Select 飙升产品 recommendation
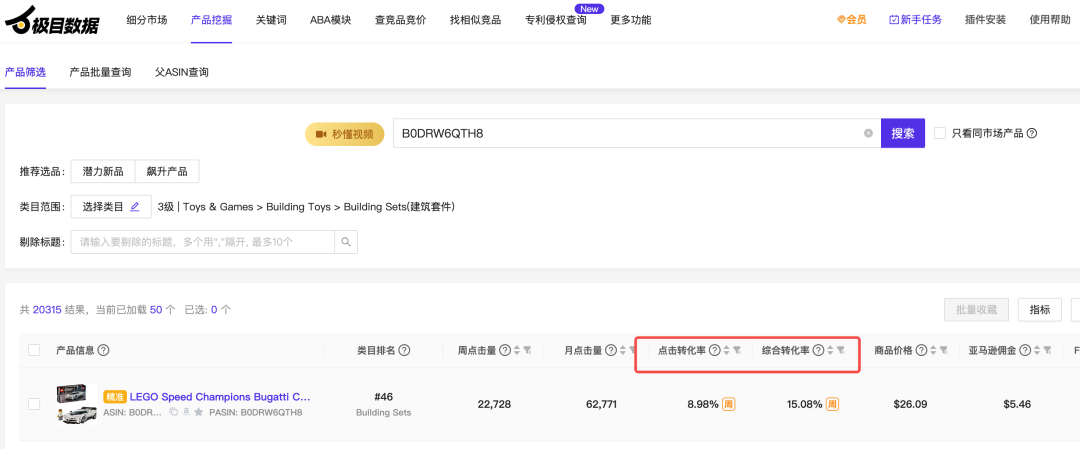Screen dimensions: 1080x449 (x=167, y=171)
